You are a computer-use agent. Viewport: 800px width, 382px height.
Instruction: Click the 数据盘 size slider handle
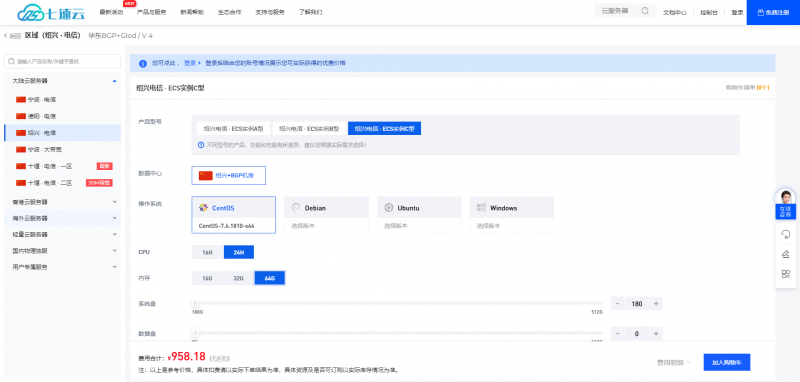(x=195, y=333)
